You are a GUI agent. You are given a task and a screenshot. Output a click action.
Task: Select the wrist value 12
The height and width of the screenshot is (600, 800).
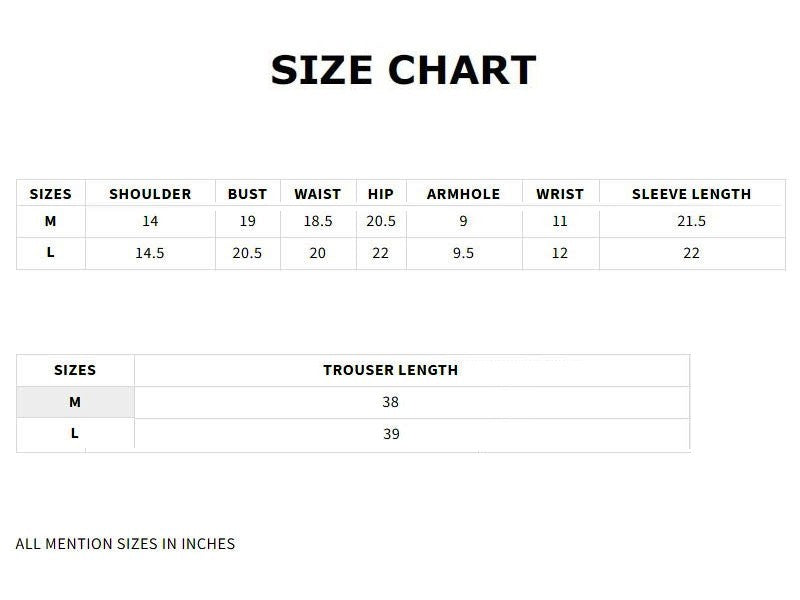(560, 253)
